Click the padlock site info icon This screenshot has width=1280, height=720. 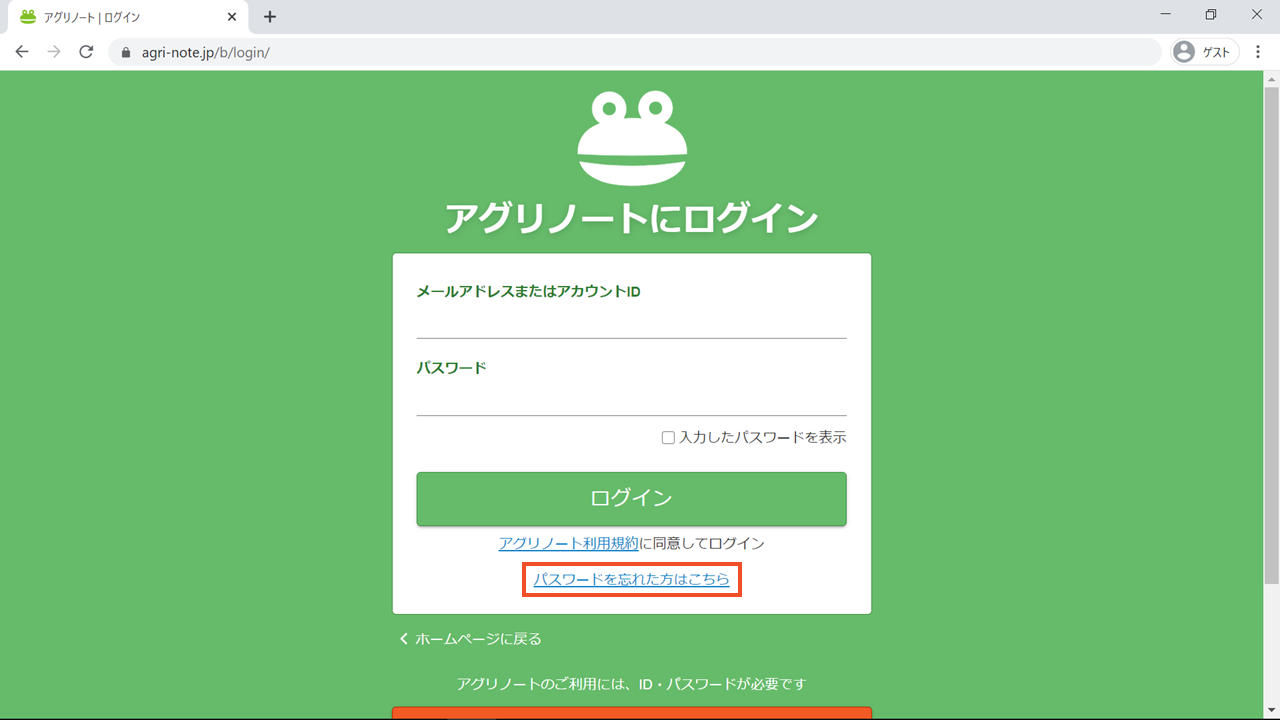pyautogui.click(x=126, y=52)
